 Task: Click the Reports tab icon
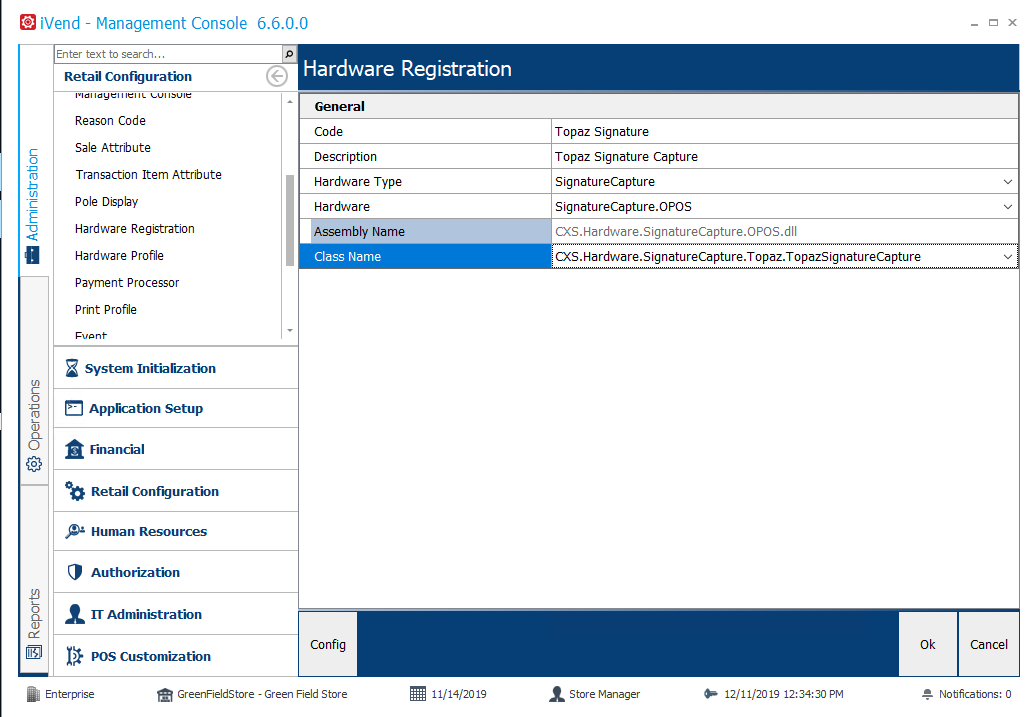pos(34,652)
